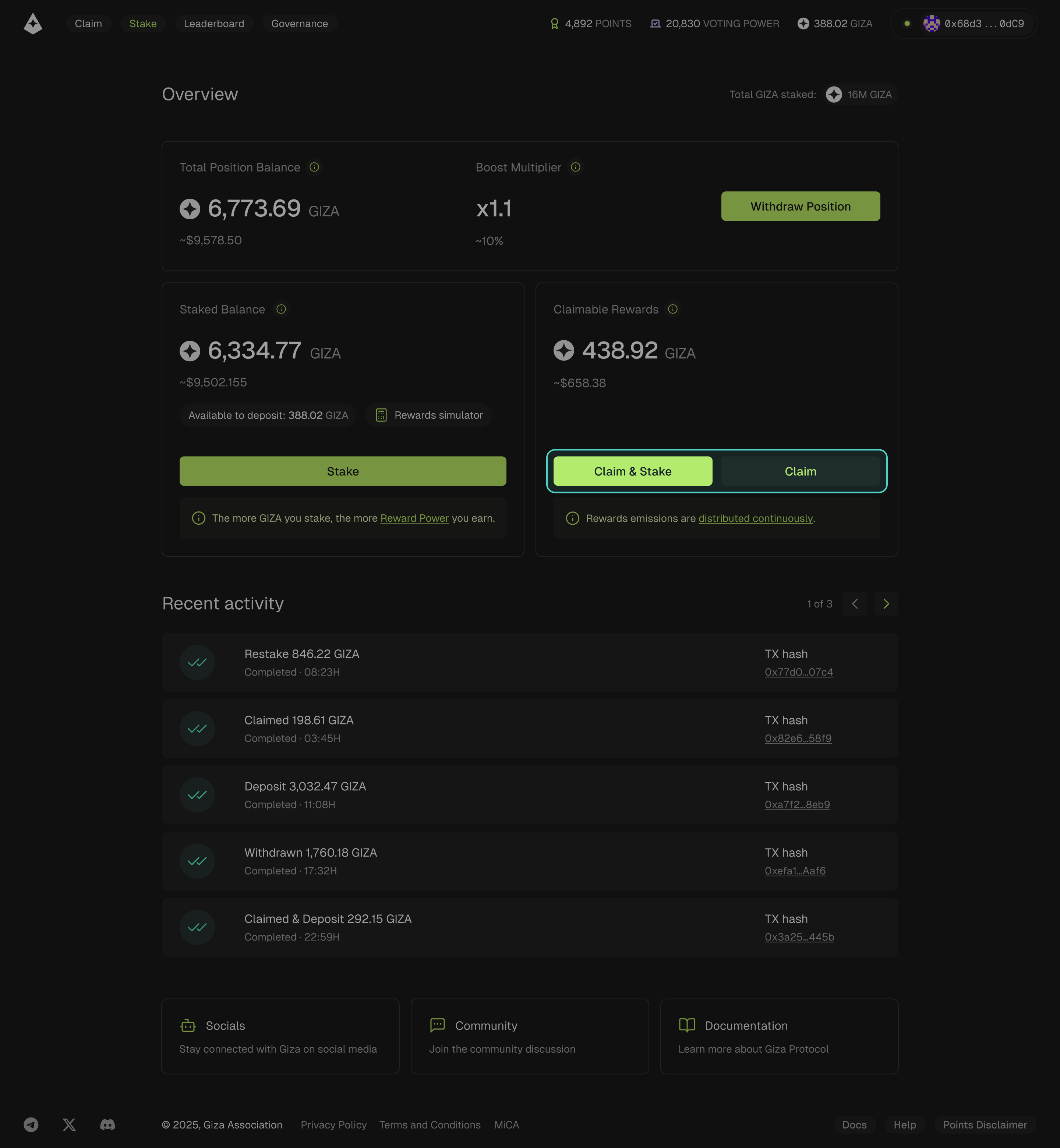Click the "Deposit 3,032.47 GIZA" activity title

pos(305,787)
